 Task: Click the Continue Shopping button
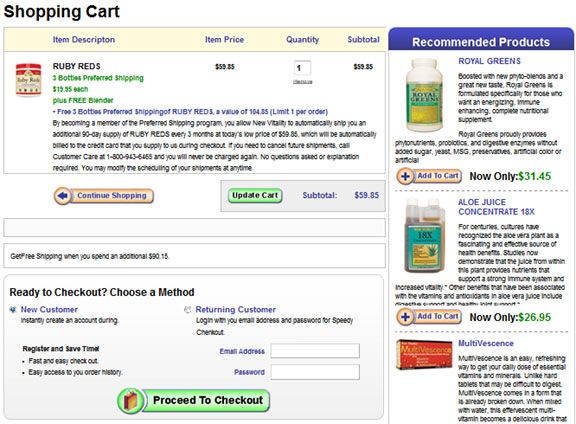(104, 196)
